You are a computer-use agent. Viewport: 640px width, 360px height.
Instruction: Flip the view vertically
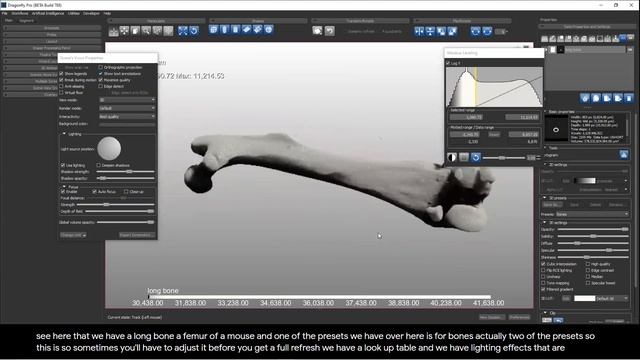pos(430,31)
